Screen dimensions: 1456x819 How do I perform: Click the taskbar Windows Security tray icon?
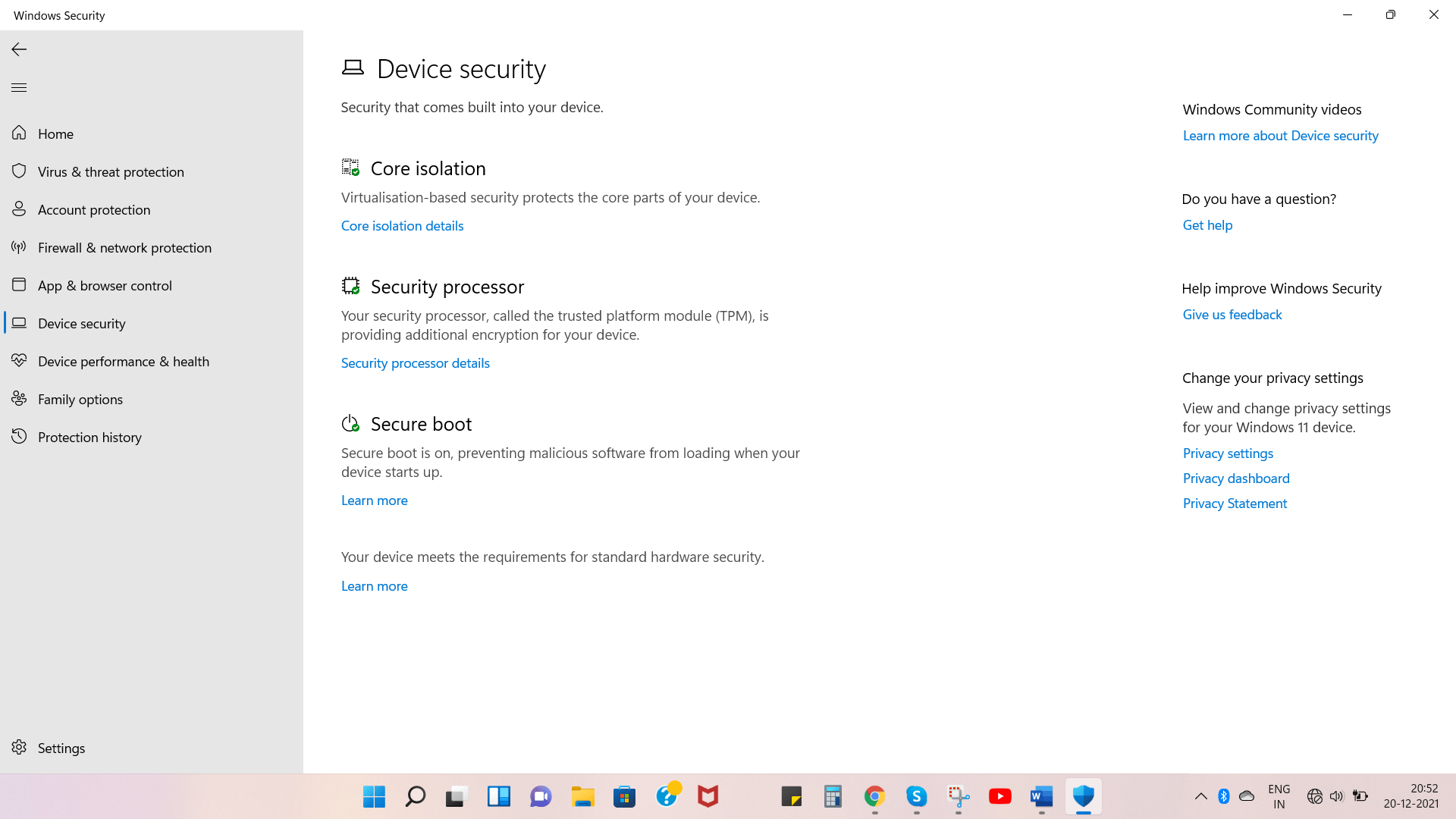tap(1082, 796)
